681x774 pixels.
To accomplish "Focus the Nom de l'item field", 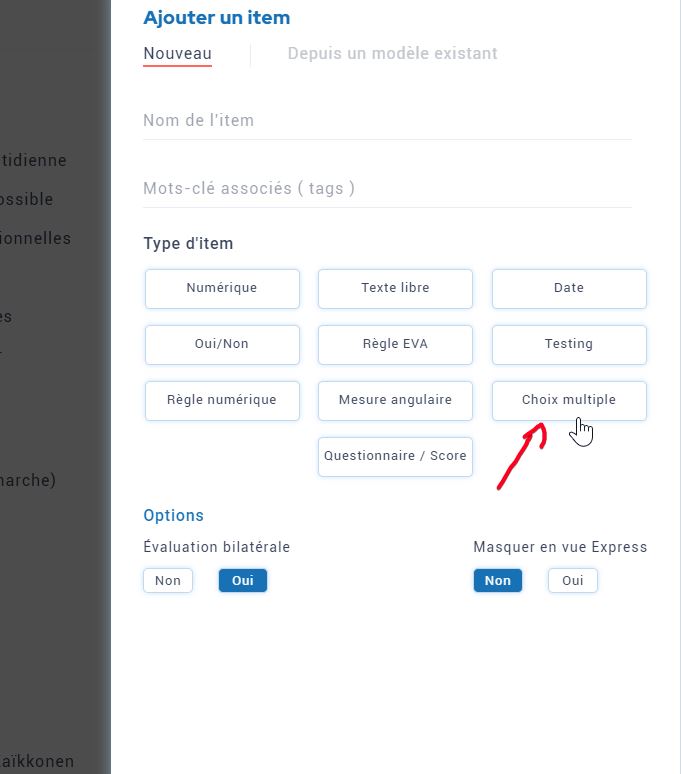I will (x=387, y=120).
